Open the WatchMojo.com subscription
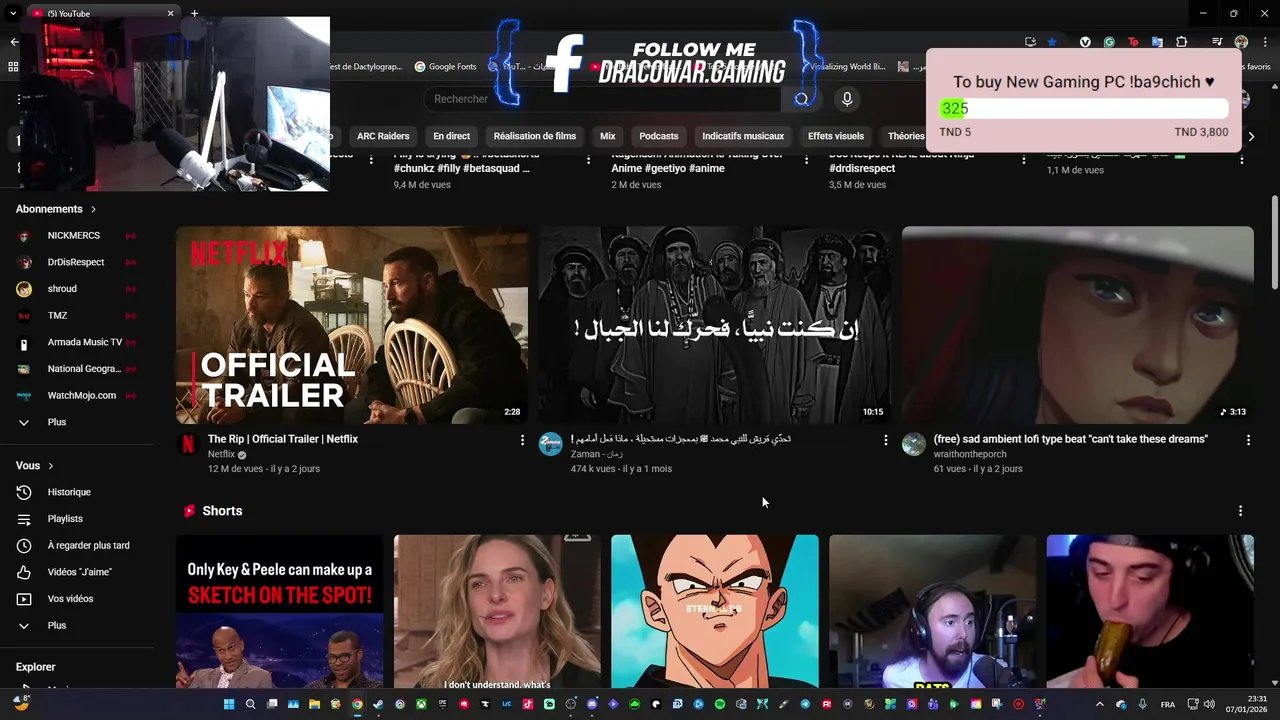This screenshot has width=1280, height=720. point(76,395)
